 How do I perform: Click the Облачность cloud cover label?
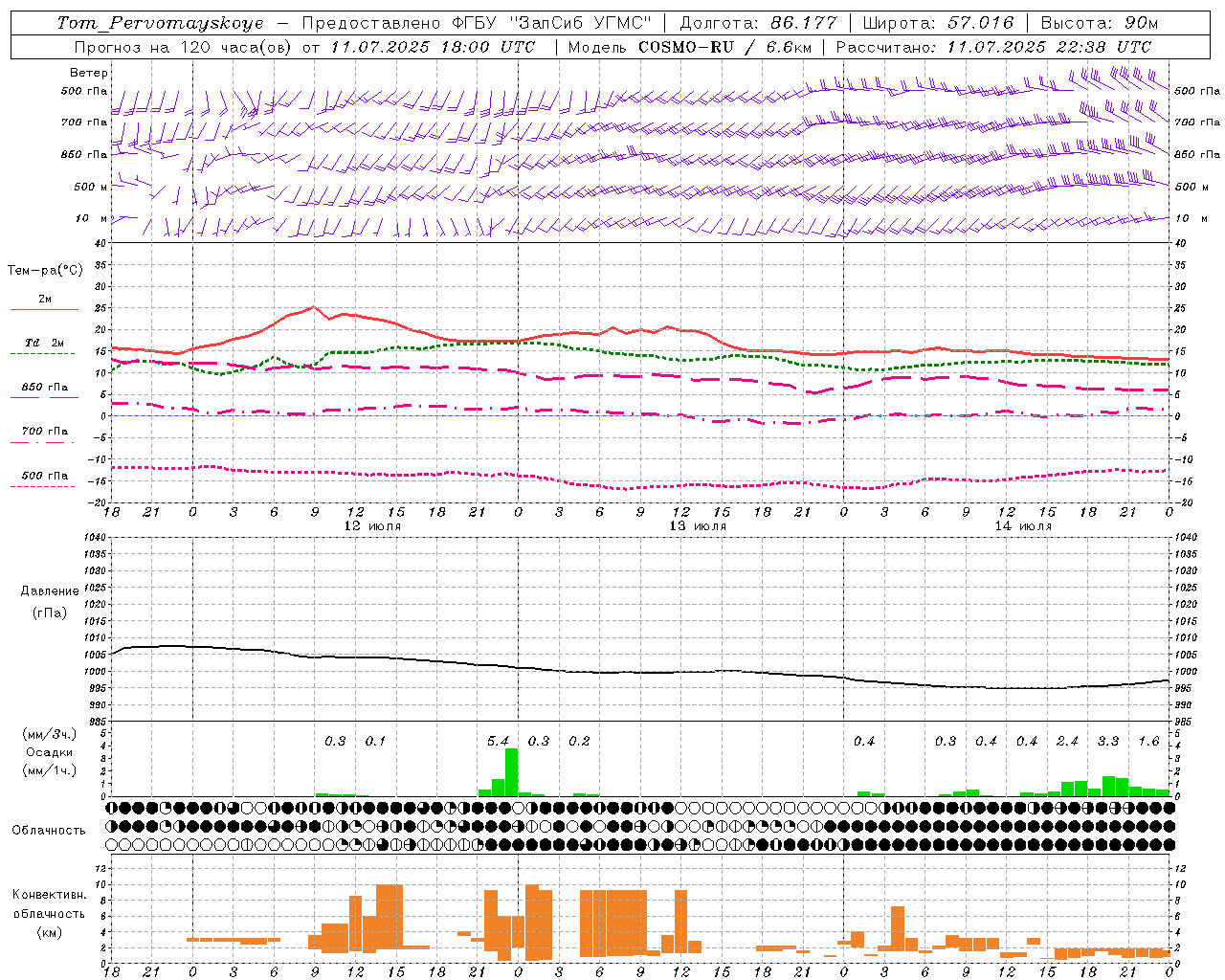(49, 831)
